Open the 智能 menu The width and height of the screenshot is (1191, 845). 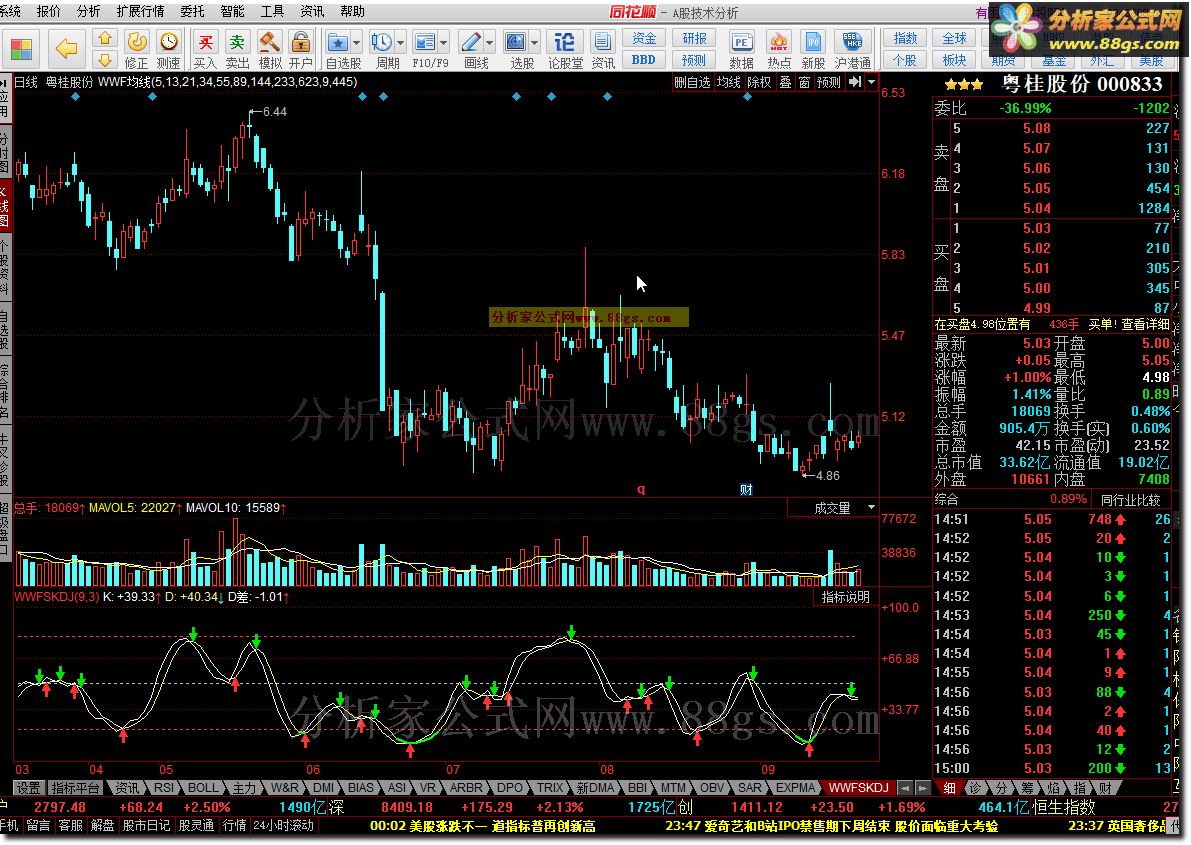tap(232, 11)
